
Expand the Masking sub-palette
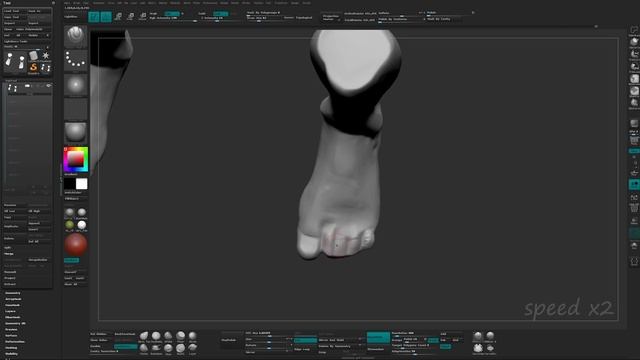tap(11, 348)
